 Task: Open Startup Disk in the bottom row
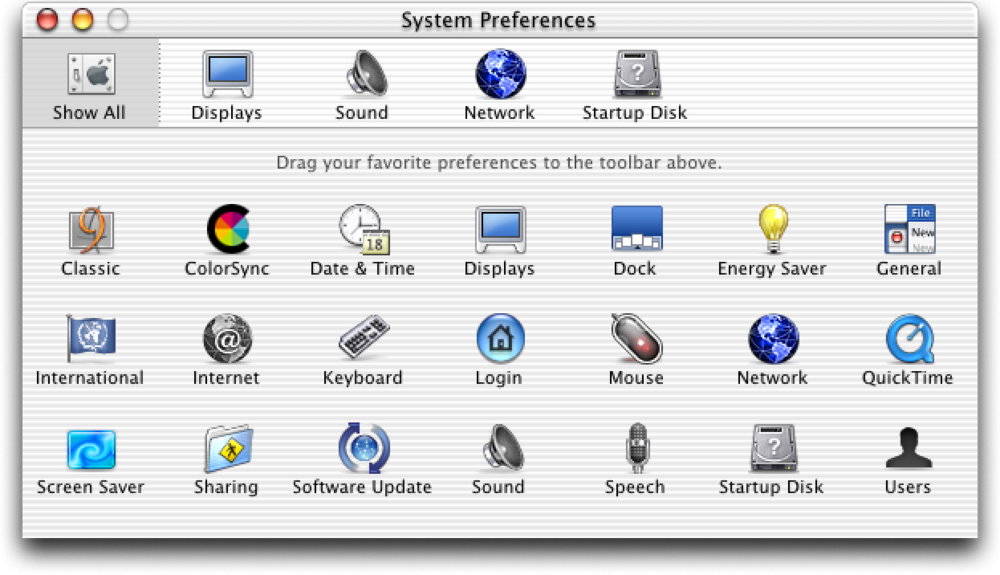coord(772,460)
